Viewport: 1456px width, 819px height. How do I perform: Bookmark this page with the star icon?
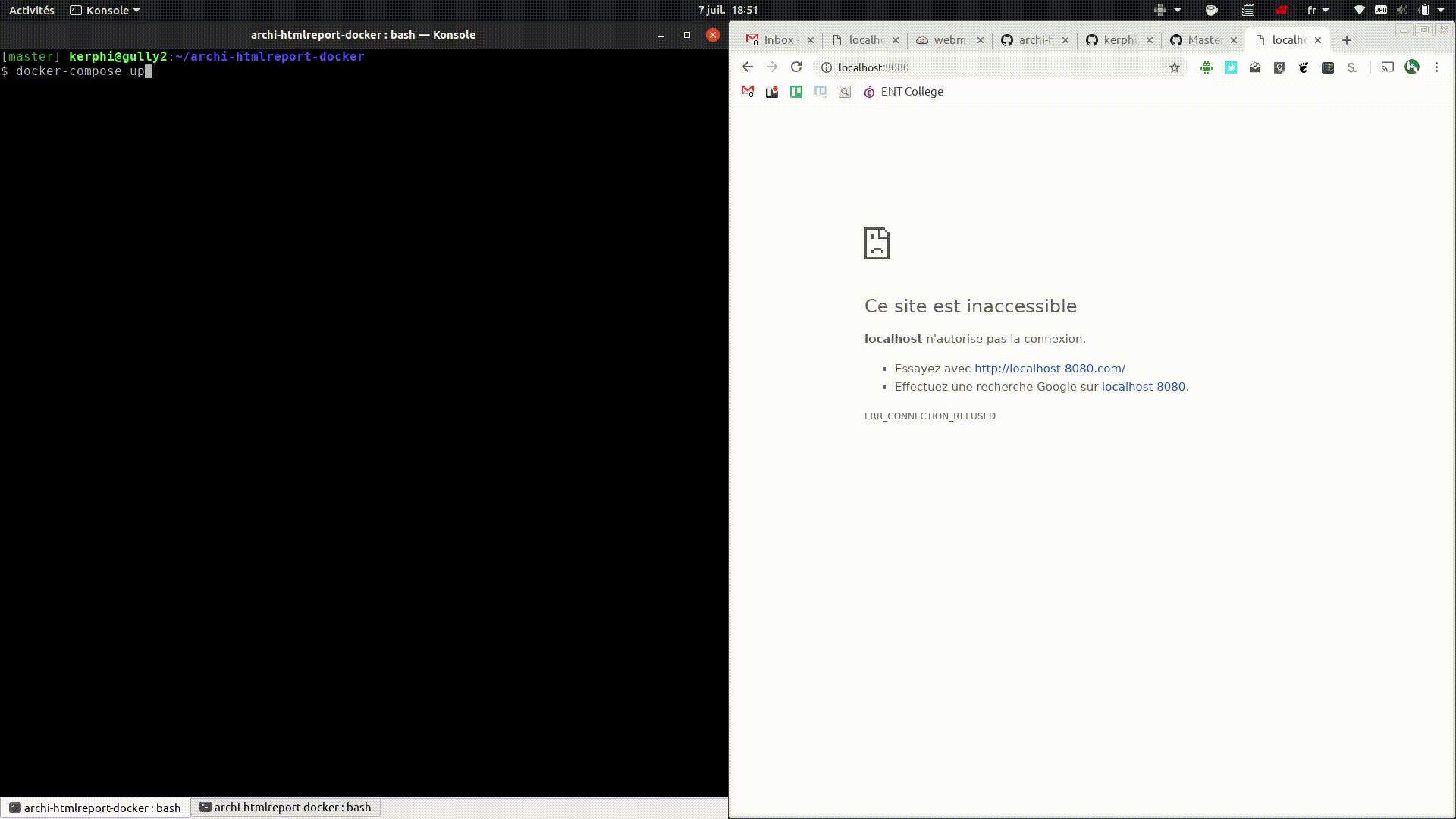click(1175, 67)
